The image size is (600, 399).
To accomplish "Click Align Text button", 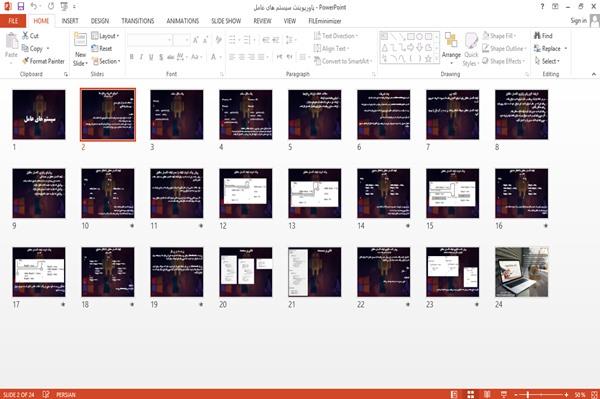I will click(x=331, y=49).
